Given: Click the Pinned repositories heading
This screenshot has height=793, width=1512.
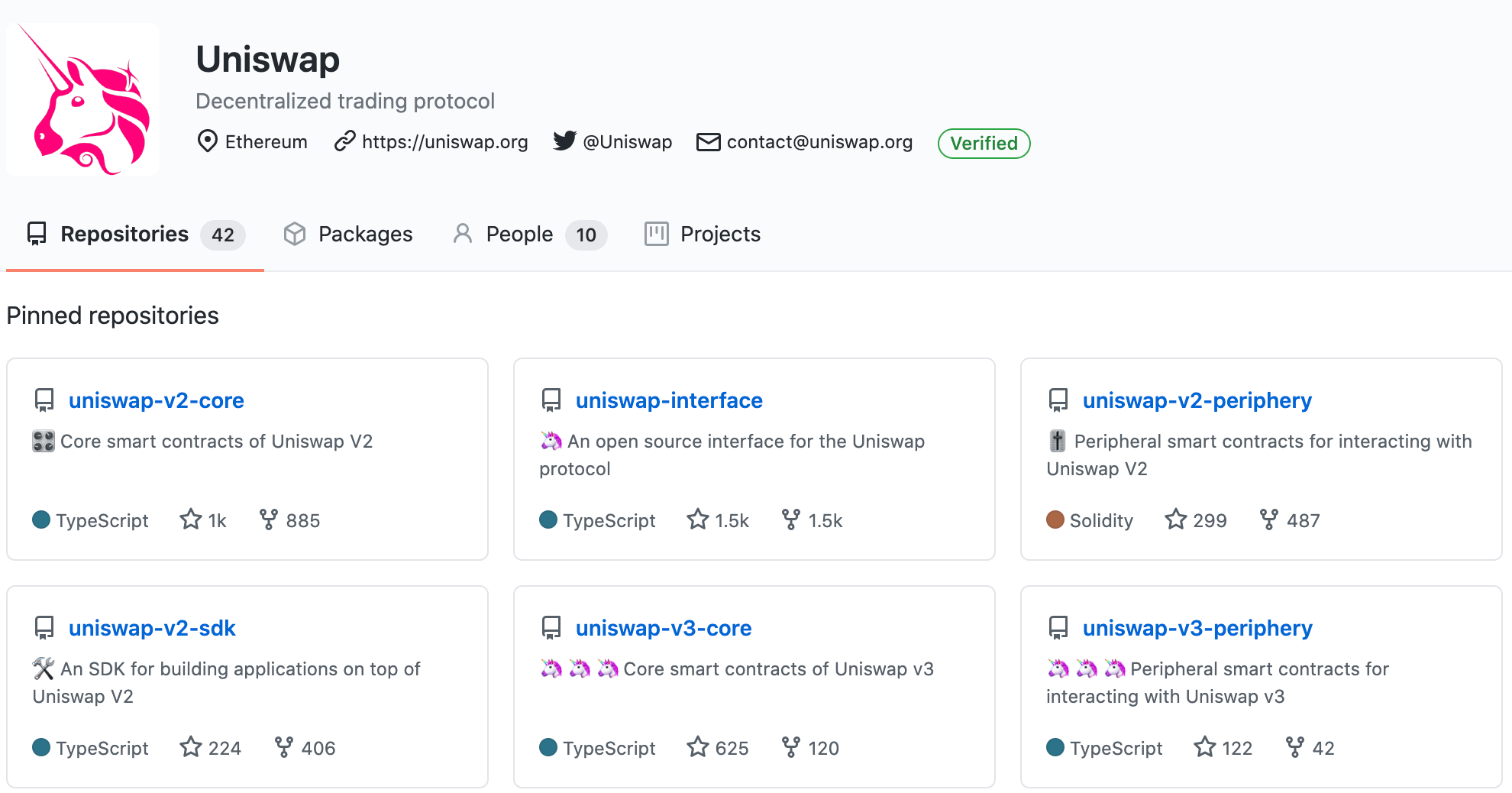Looking at the screenshot, I should 113,316.
